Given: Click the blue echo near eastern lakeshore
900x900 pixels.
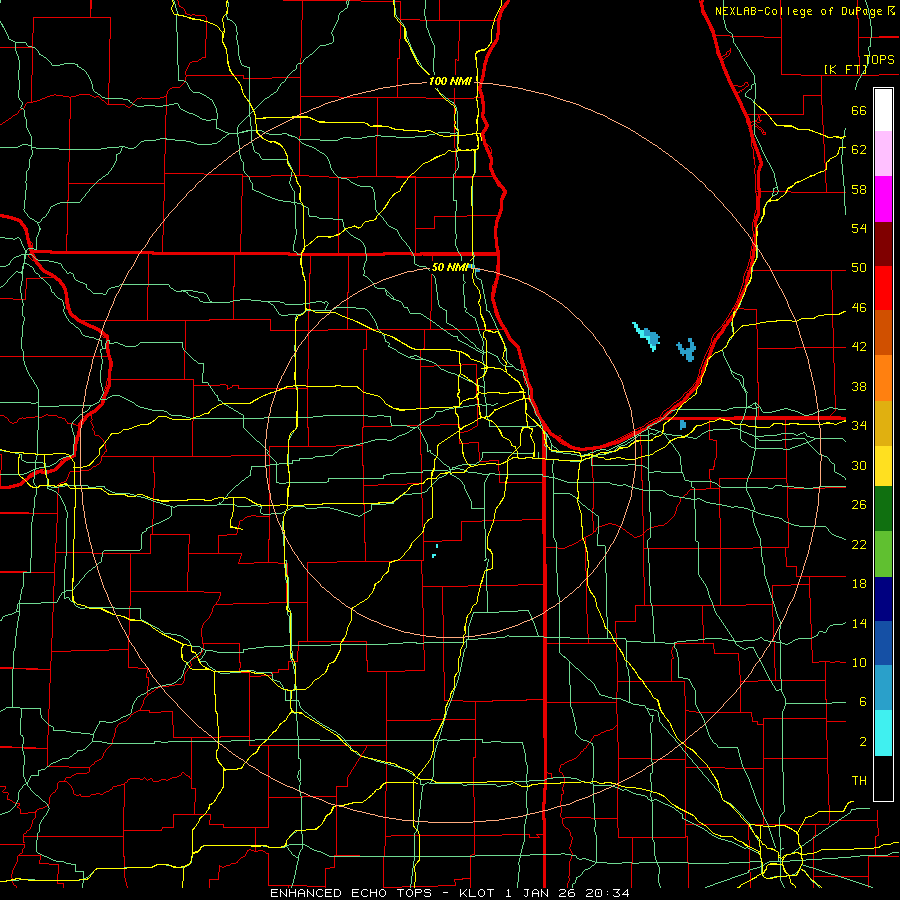Looking at the screenshot, I should click(x=686, y=350).
